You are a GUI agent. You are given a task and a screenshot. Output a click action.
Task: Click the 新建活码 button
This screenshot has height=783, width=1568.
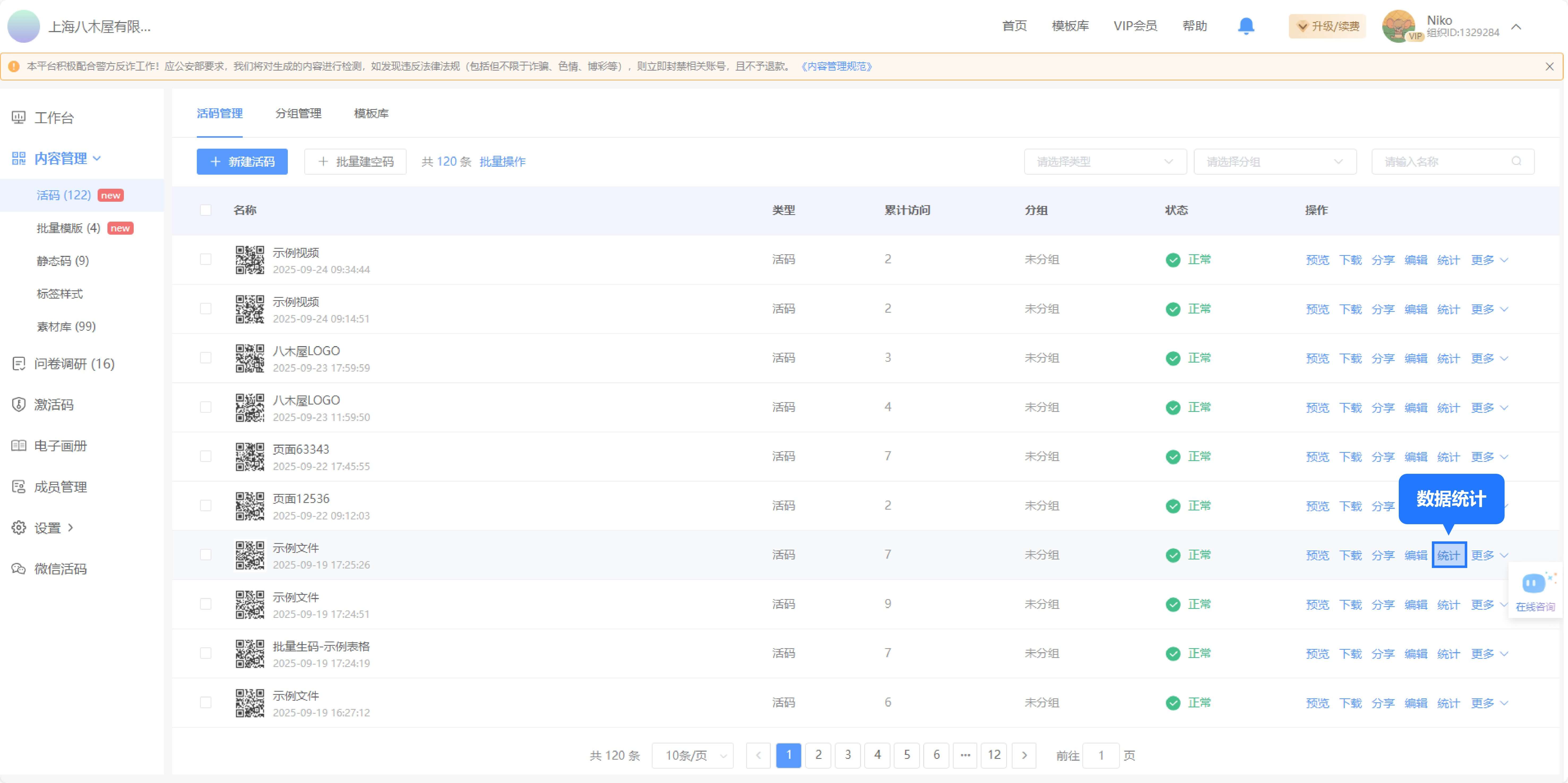point(242,161)
